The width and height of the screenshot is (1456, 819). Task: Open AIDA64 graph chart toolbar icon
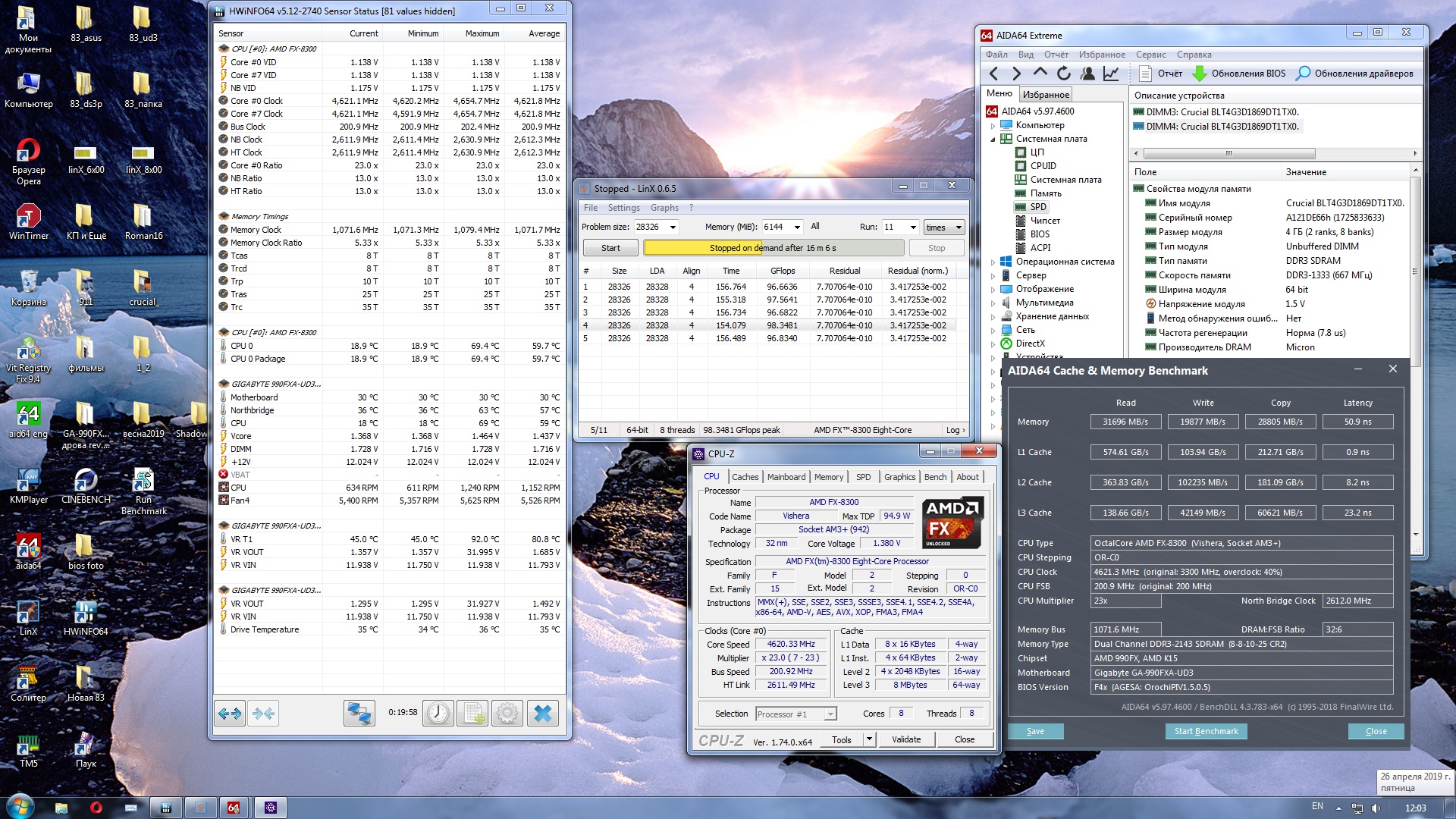(x=1111, y=74)
